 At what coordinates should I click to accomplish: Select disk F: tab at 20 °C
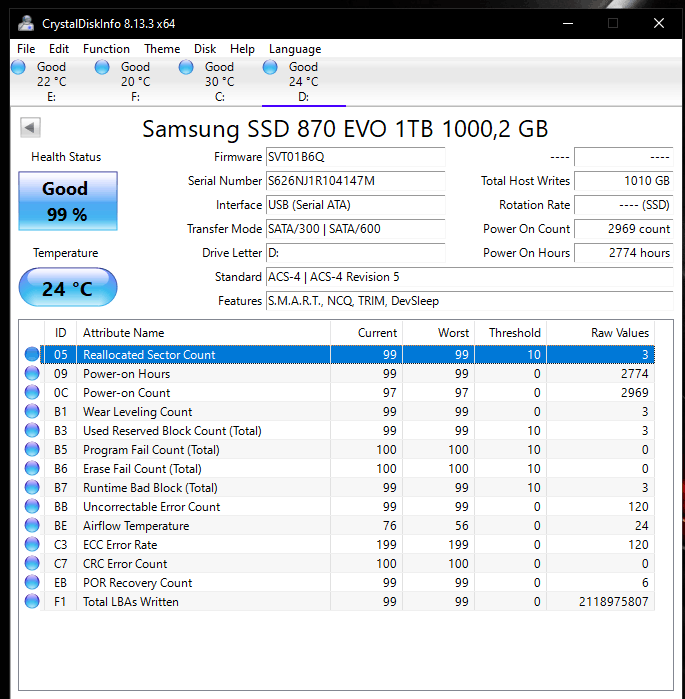tap(136, 82)
